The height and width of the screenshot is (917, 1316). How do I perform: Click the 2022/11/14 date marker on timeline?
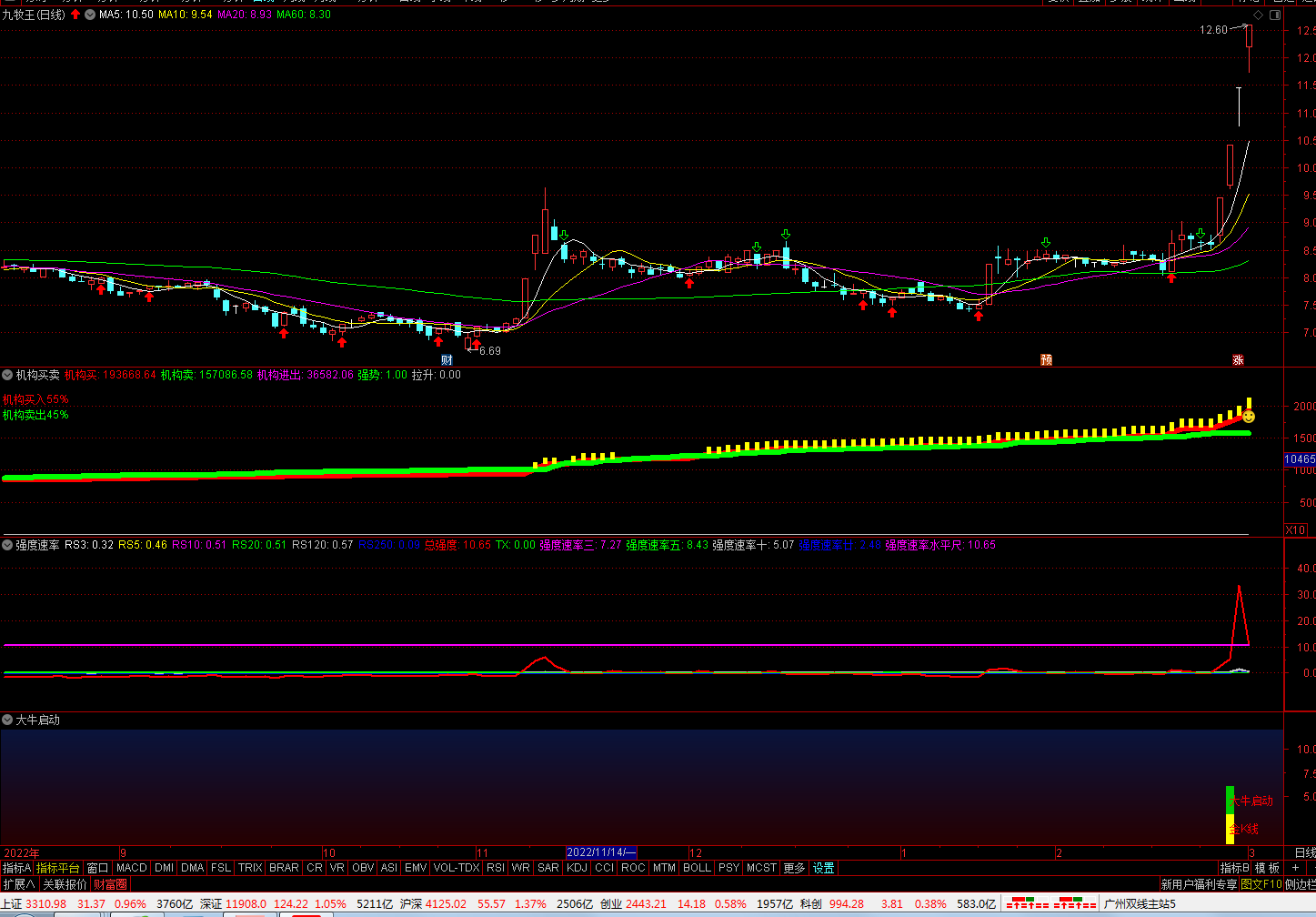601,852
